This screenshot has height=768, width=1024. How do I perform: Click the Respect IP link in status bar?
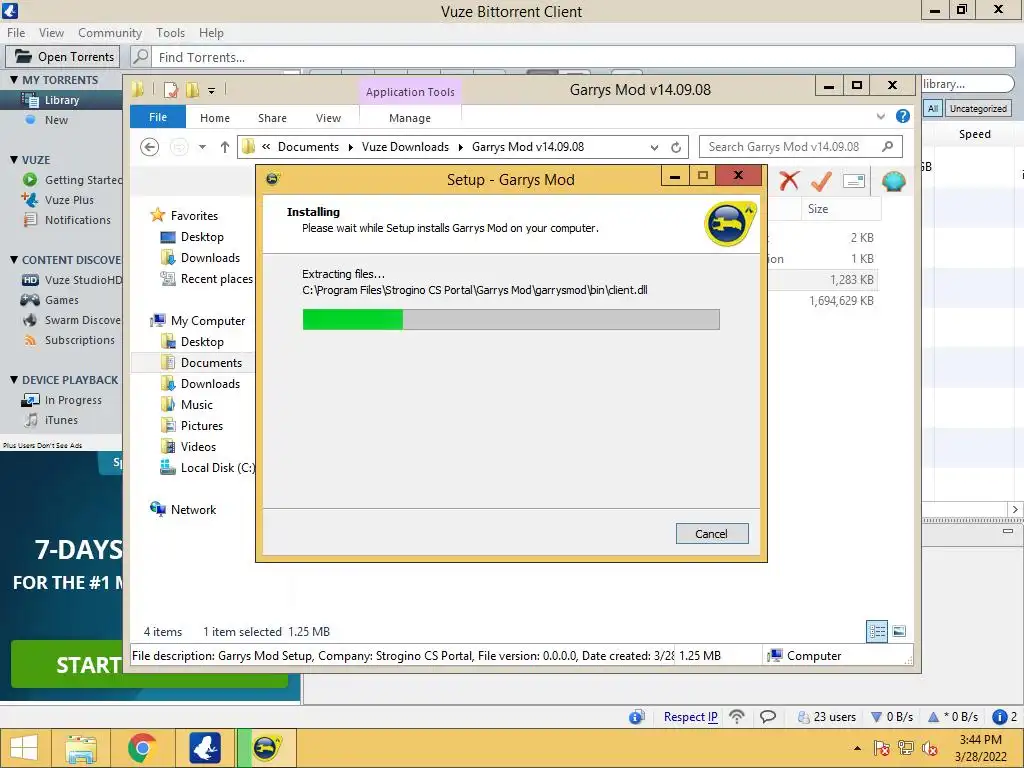coord(690,717)
